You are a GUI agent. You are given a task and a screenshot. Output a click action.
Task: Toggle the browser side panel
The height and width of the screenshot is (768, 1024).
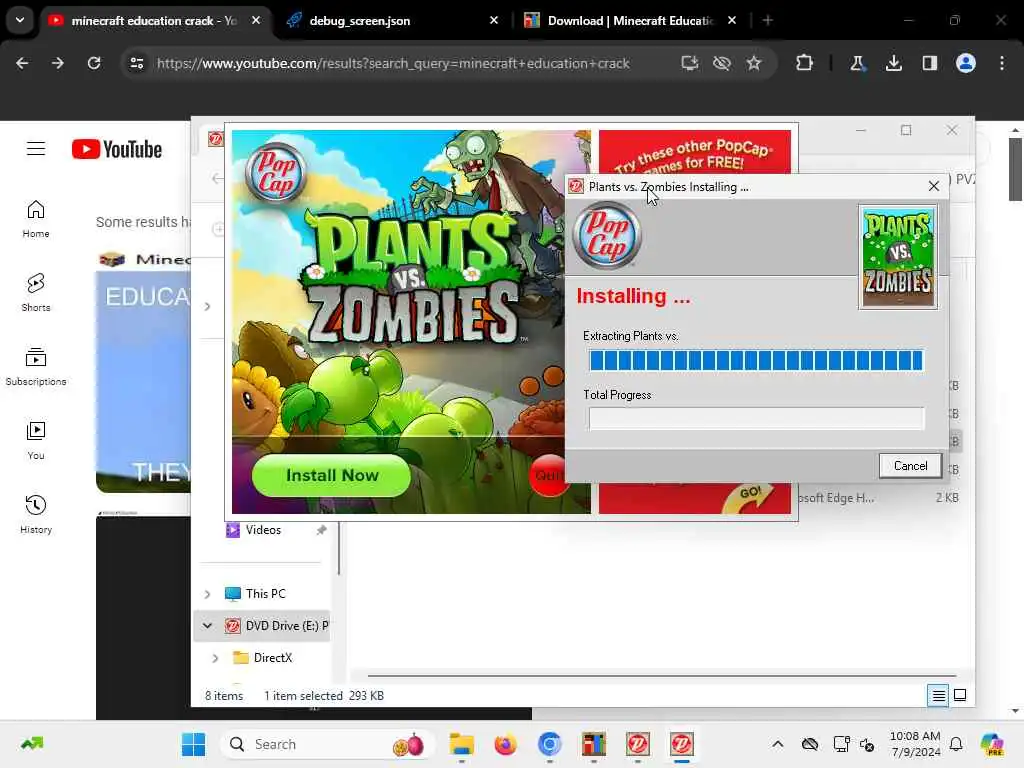(930, 63)
